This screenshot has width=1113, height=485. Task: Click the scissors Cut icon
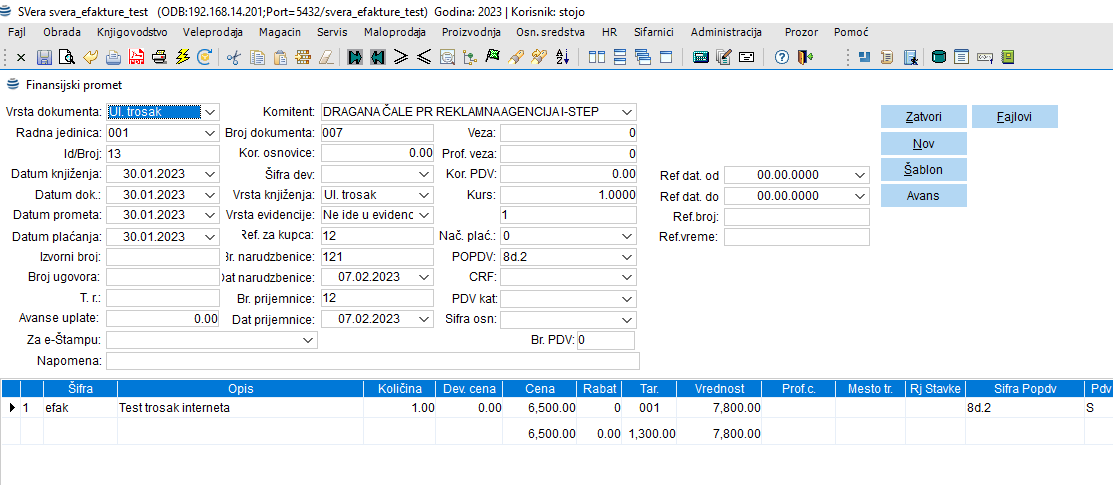tap(234, 57)
